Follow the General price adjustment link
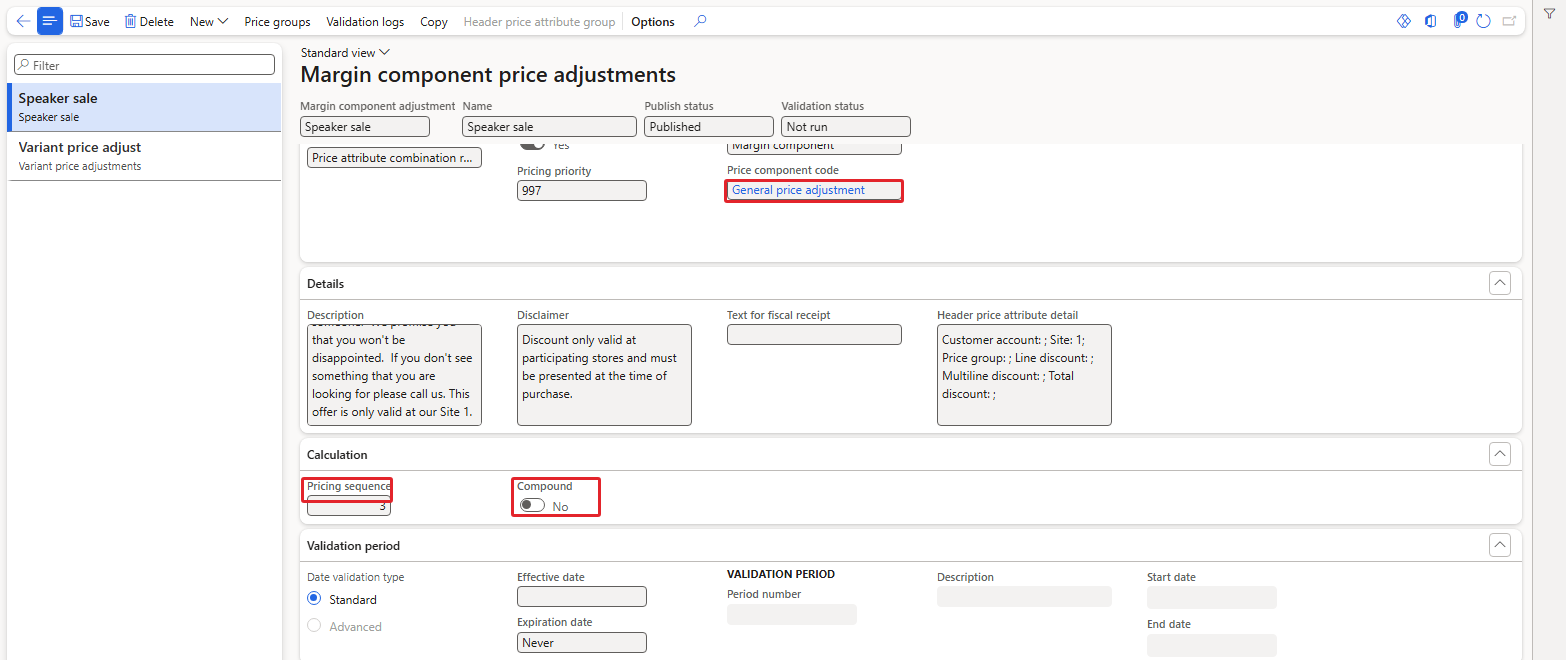Image resolution: width=1566 pixels, height=660 pixels. [x=798, y=190]
